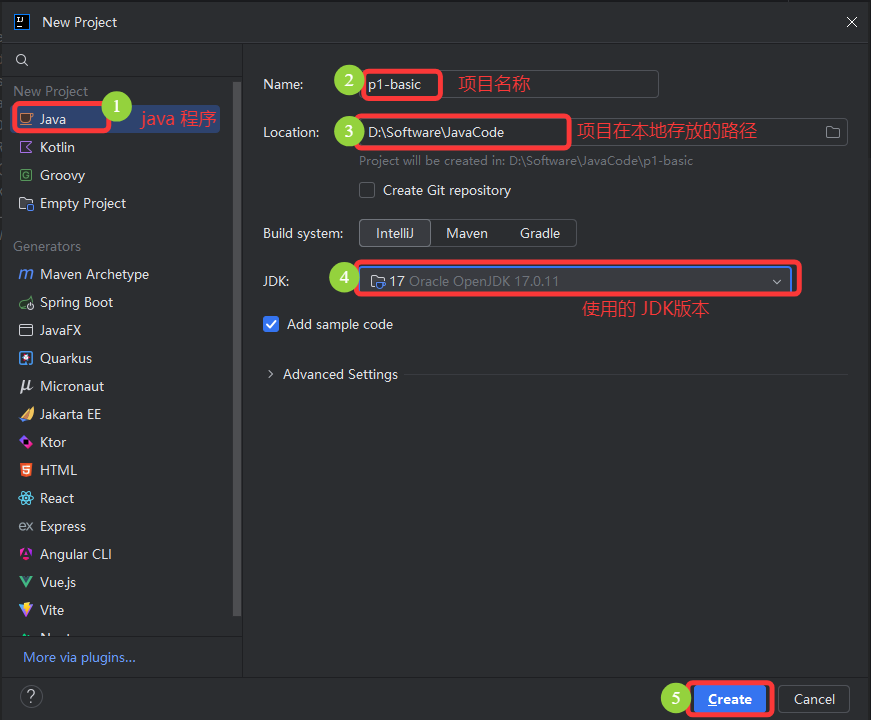Choose the Vue.js generator icon

[26, 582]
